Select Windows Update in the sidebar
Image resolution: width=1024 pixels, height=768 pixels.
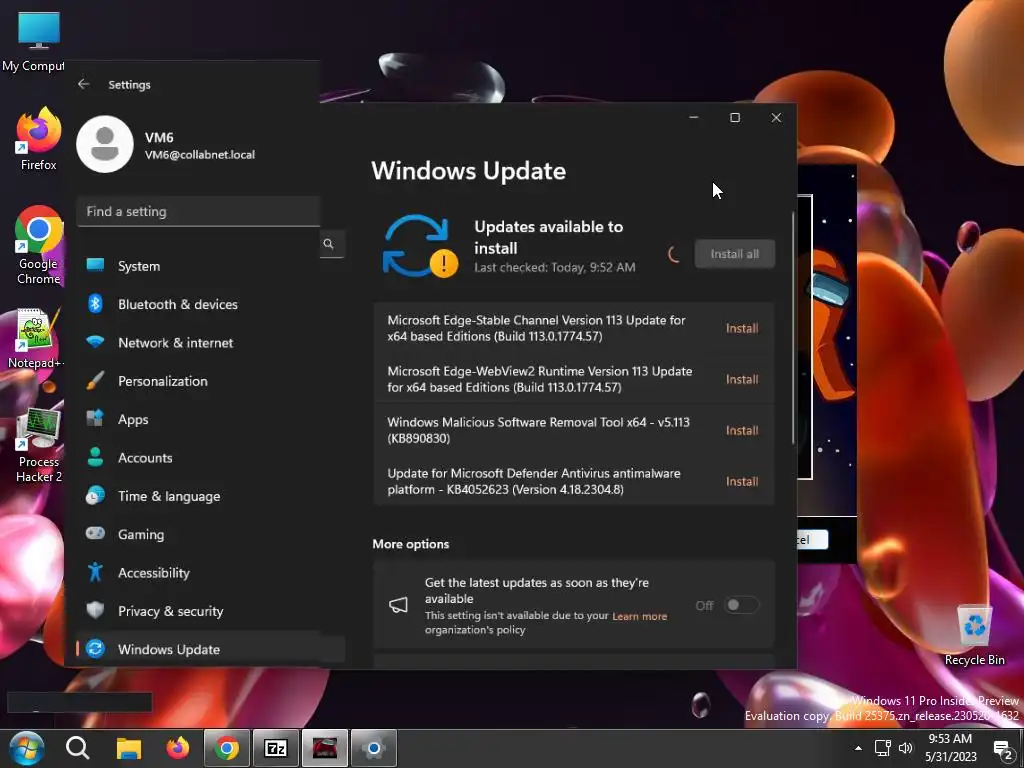pos(210,649)
